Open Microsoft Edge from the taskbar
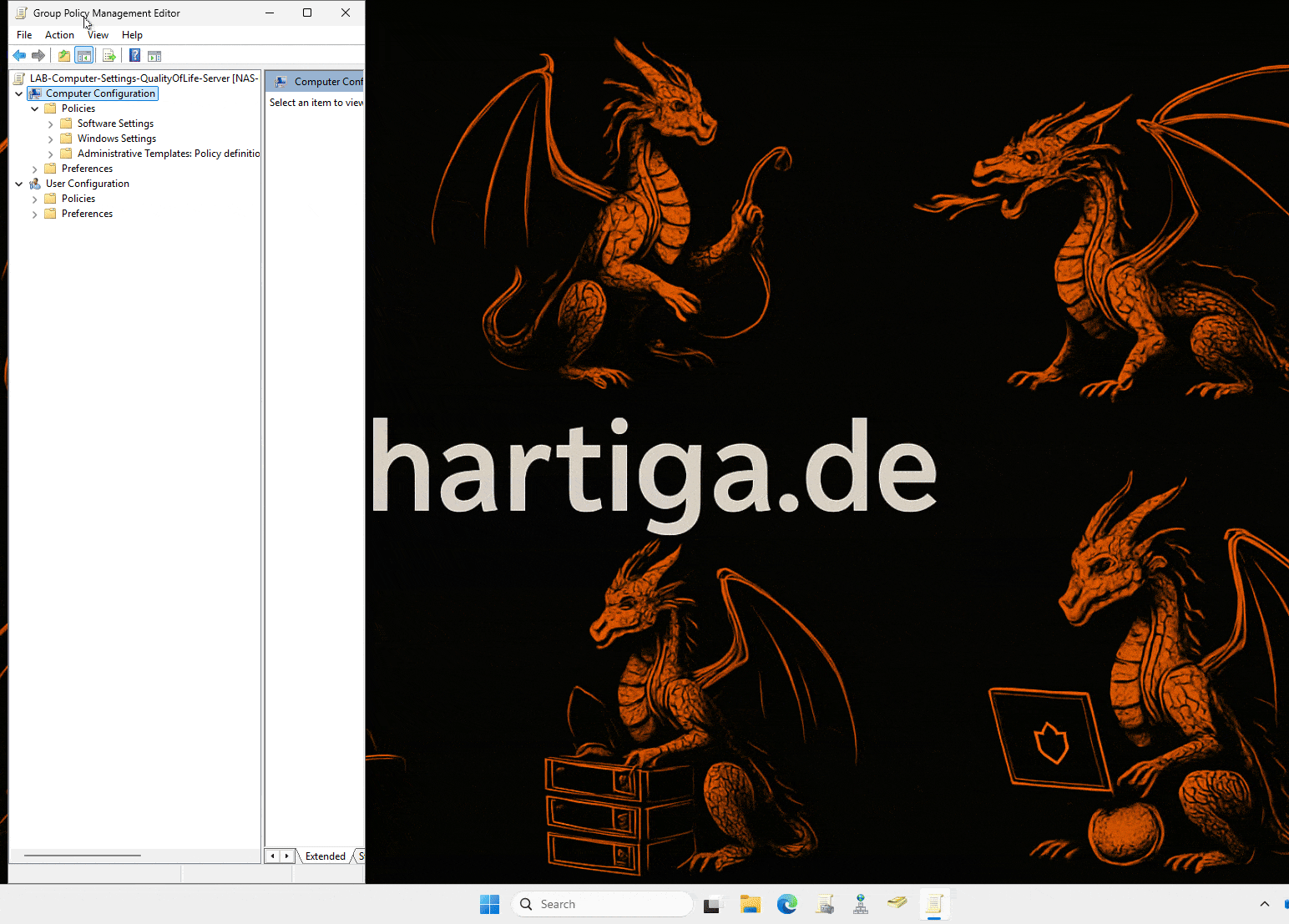Screen dimensions: 1289x924 pyautogui.click(x=786, y=904)
